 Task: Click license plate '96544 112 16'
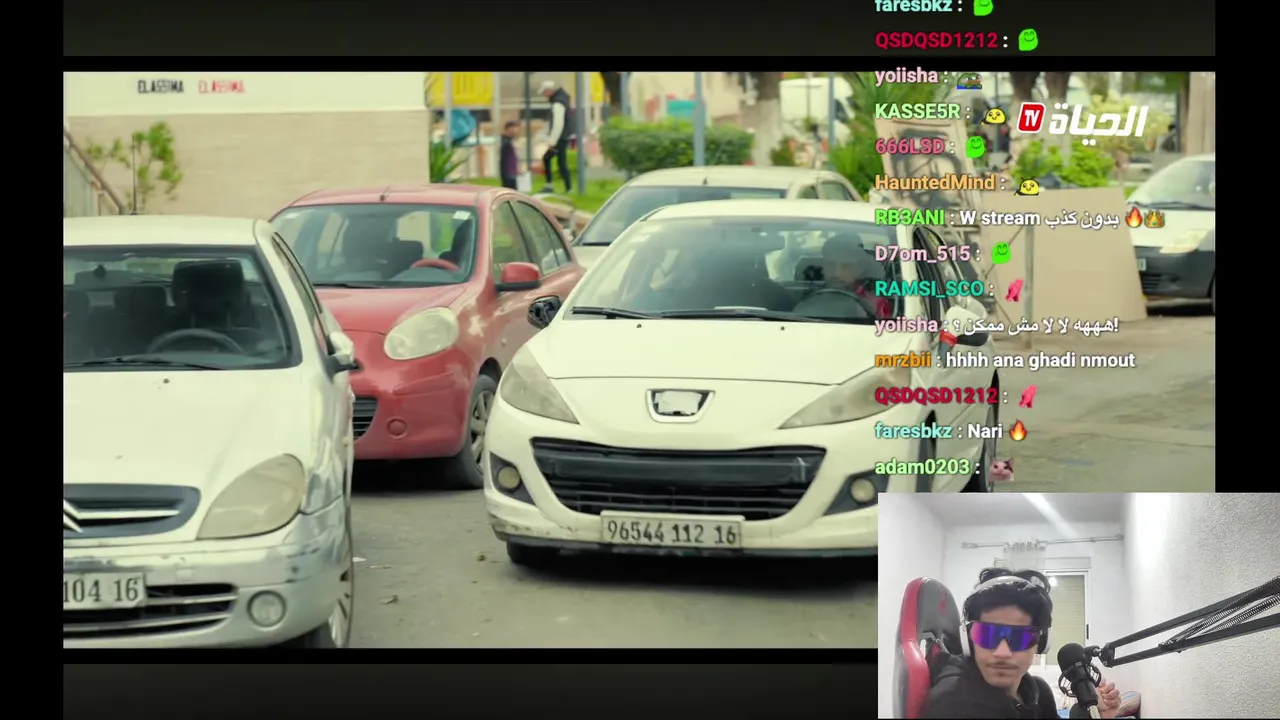[x=671, y=532]
